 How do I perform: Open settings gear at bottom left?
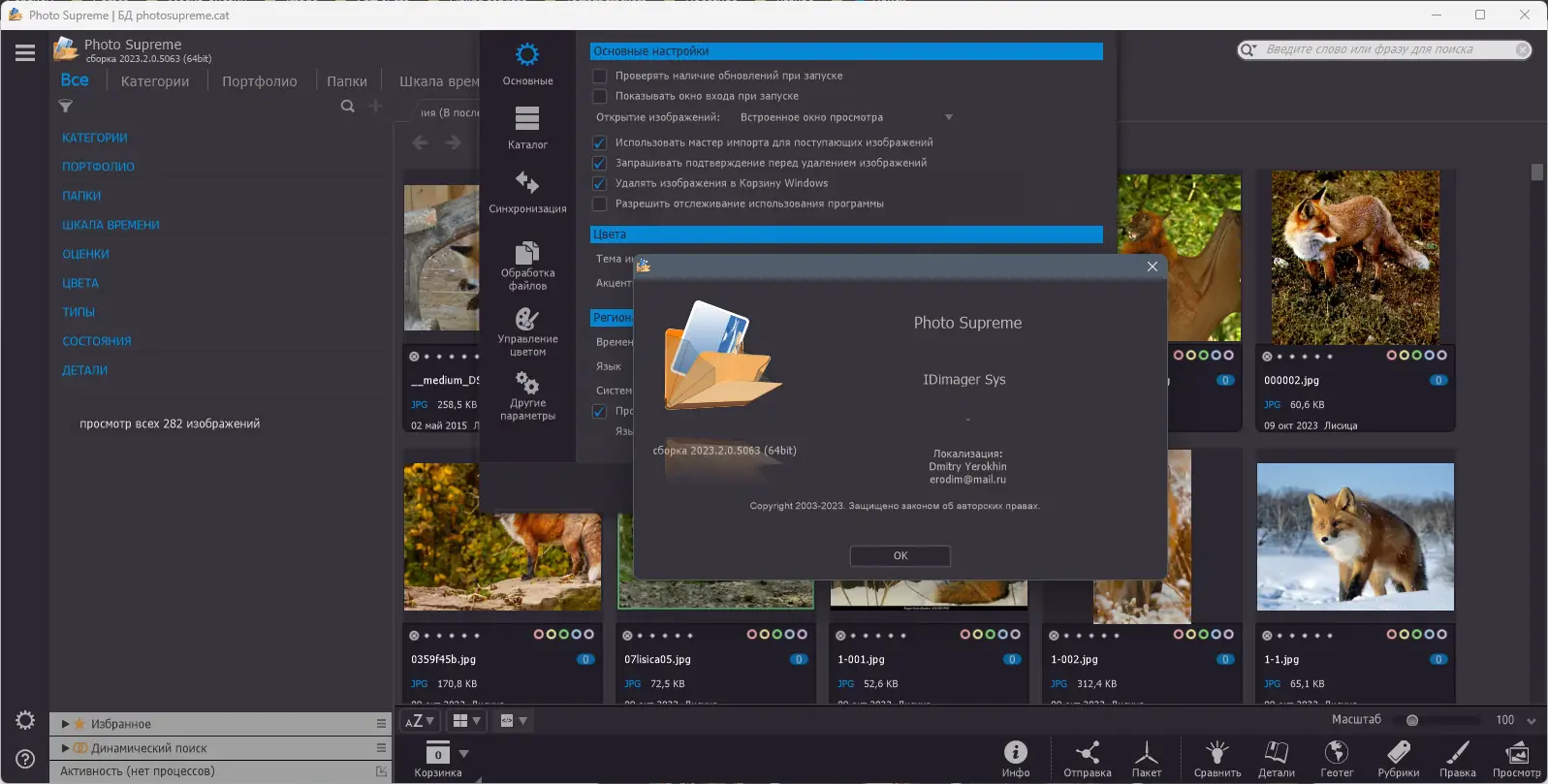[25, 720]
